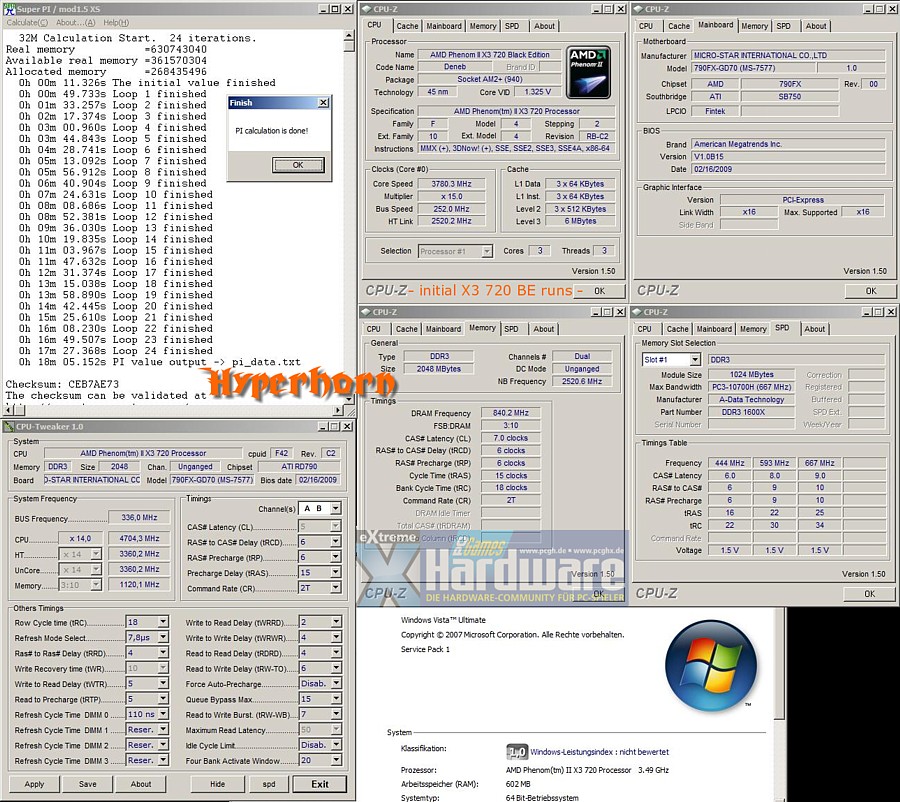Open Read to Read Delay (tRDRD) dropdown
This screenshot has height=802, width=900.
pos(336,653)
